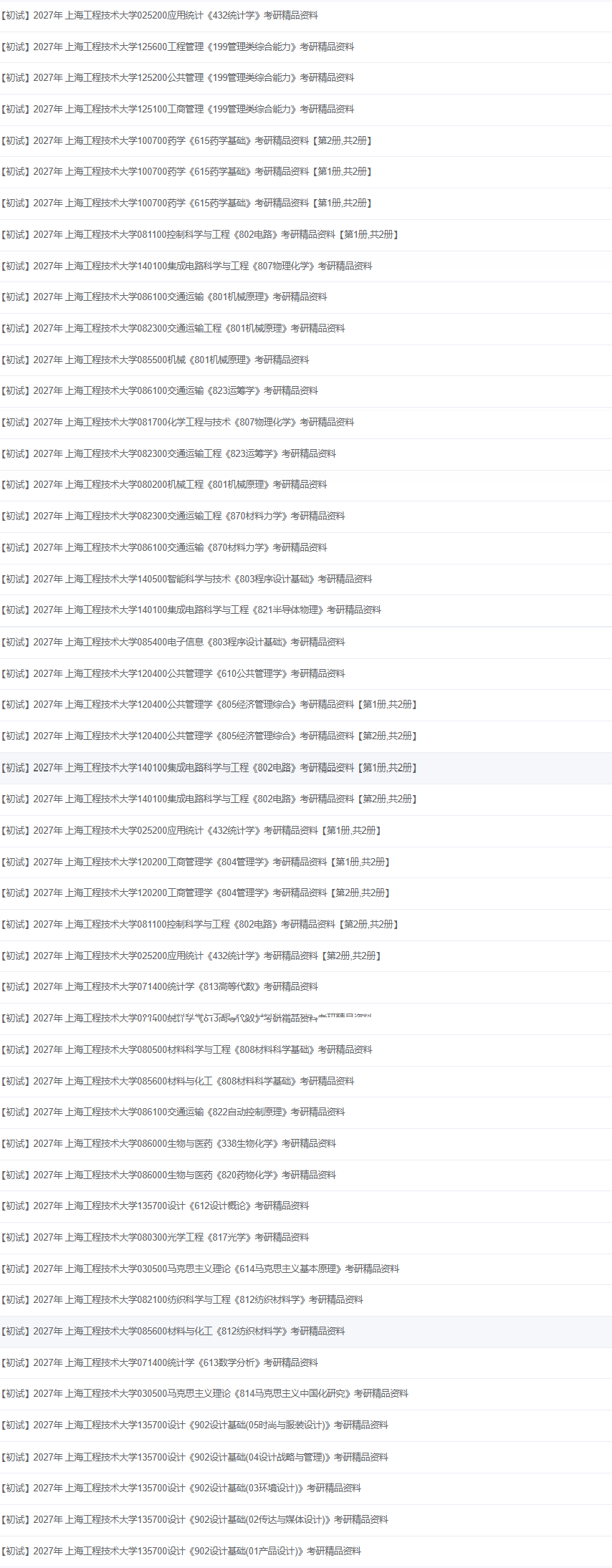
Task: Open 082300交通运输工程《870材料力学》link
Action: click(x=173, y=516)
